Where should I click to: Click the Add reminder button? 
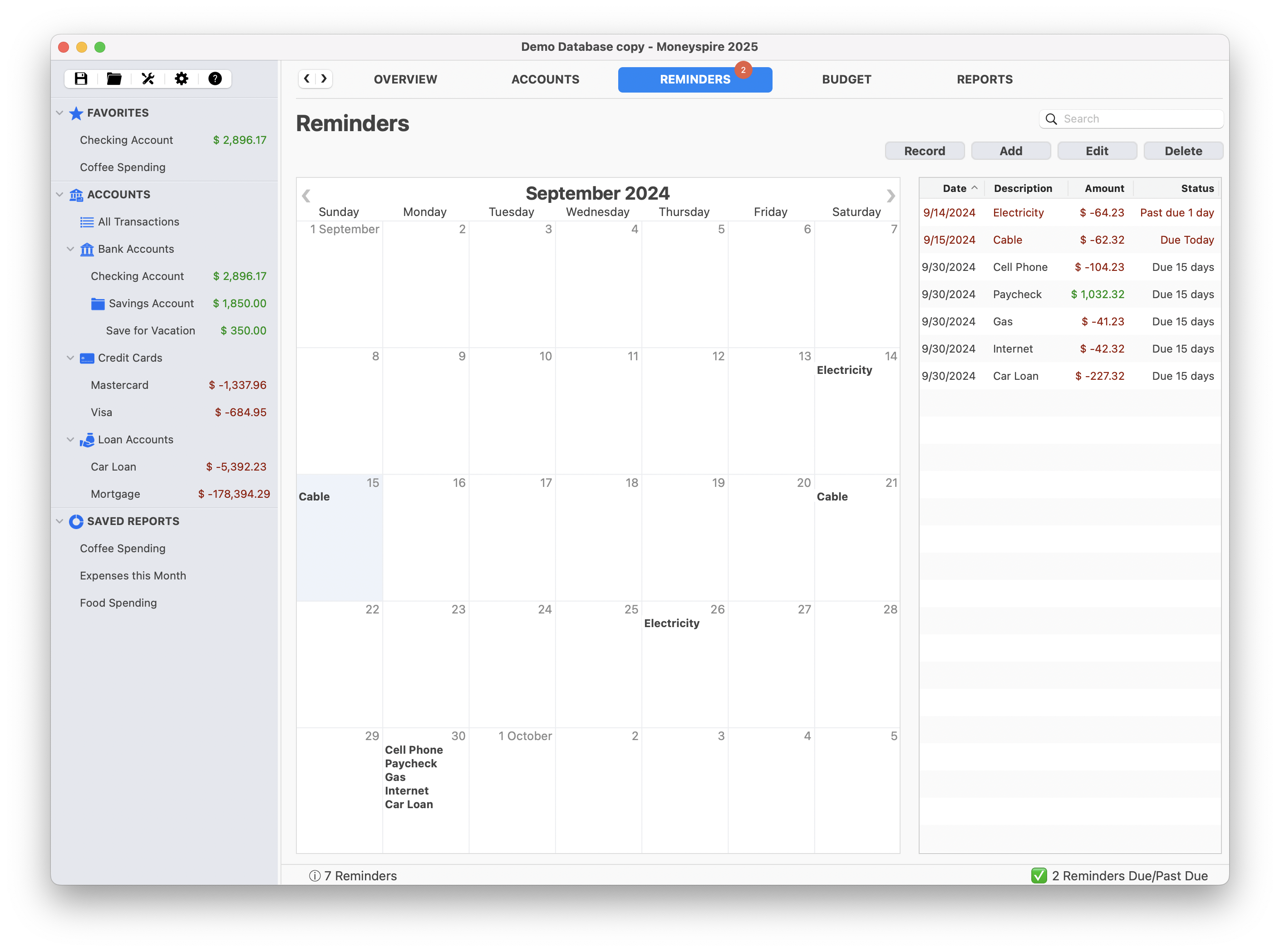[1011, 151]
